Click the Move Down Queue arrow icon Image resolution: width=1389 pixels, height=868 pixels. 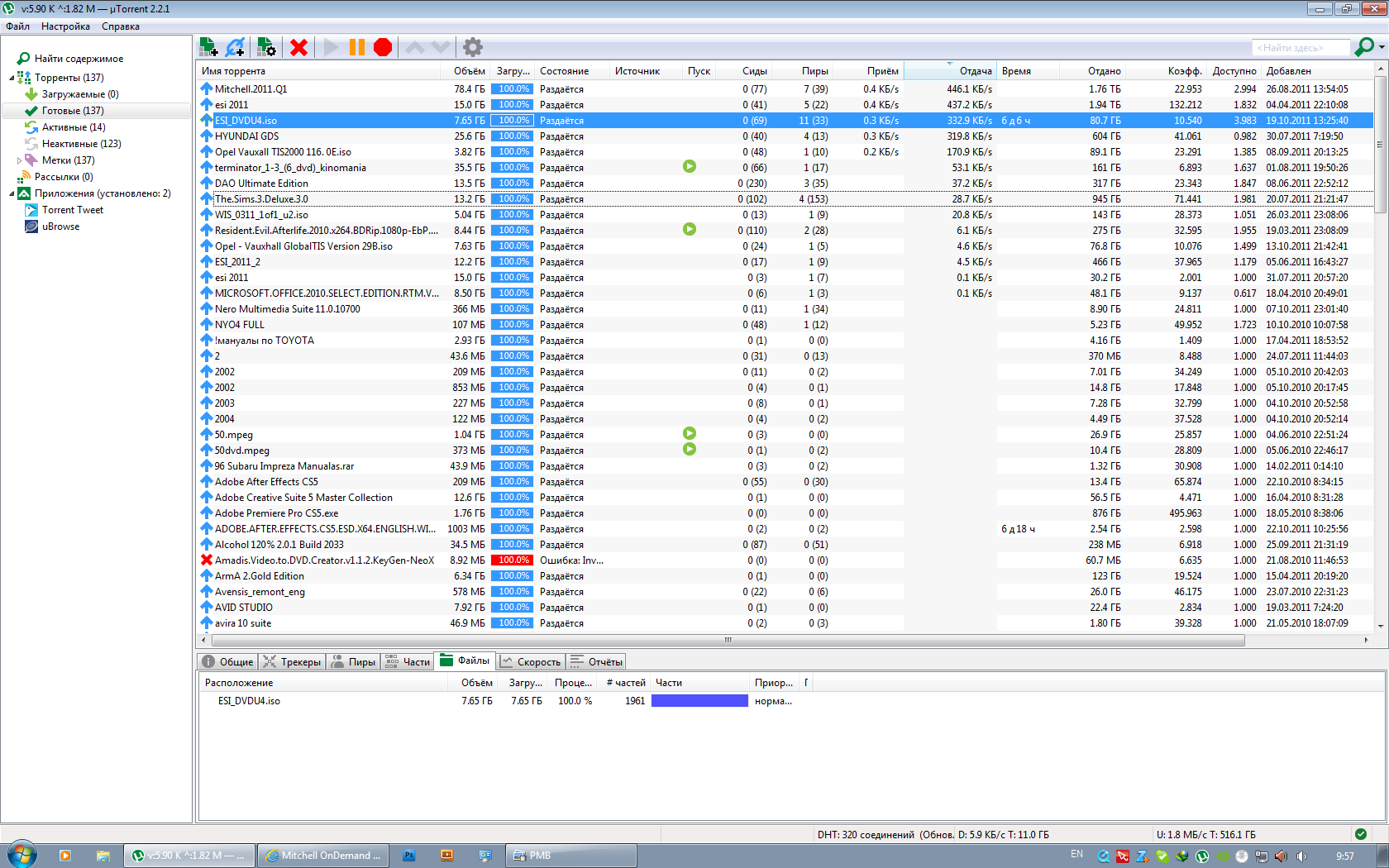tap(441, 47)
